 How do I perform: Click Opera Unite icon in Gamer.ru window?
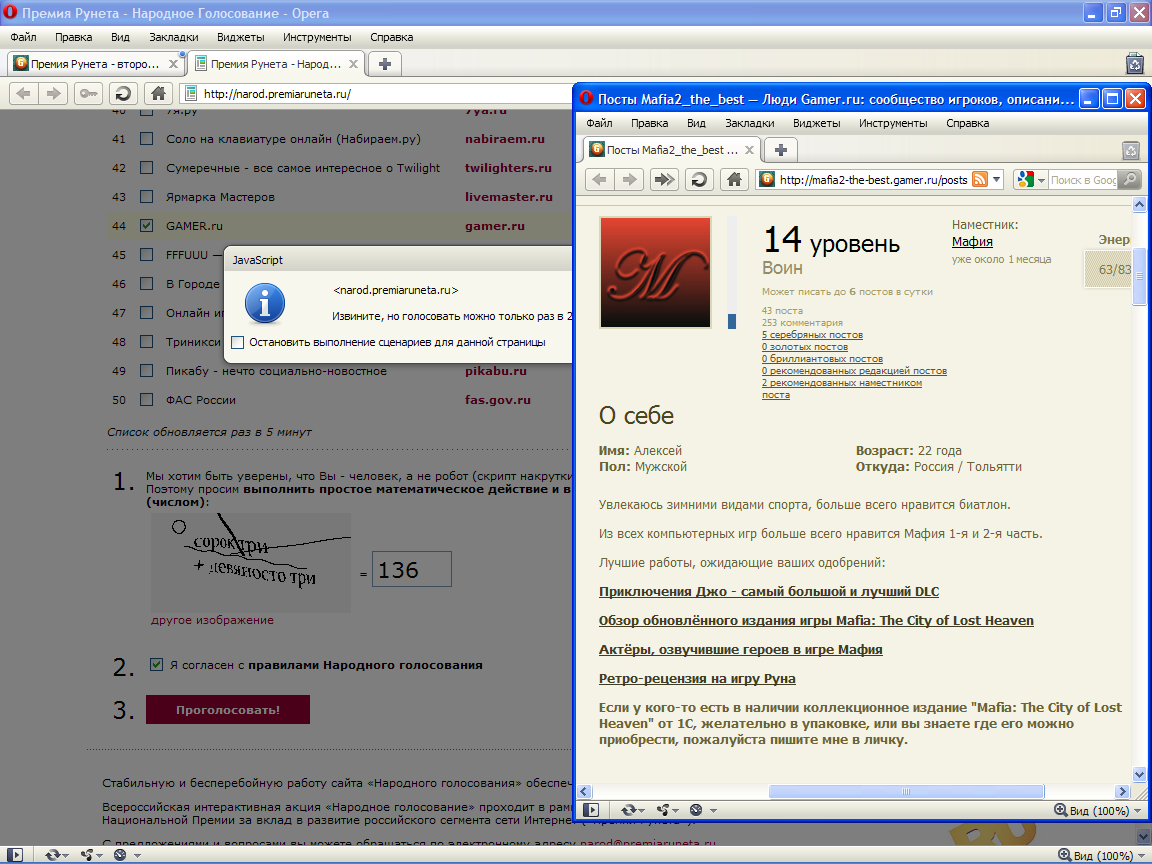click(663, 810)
